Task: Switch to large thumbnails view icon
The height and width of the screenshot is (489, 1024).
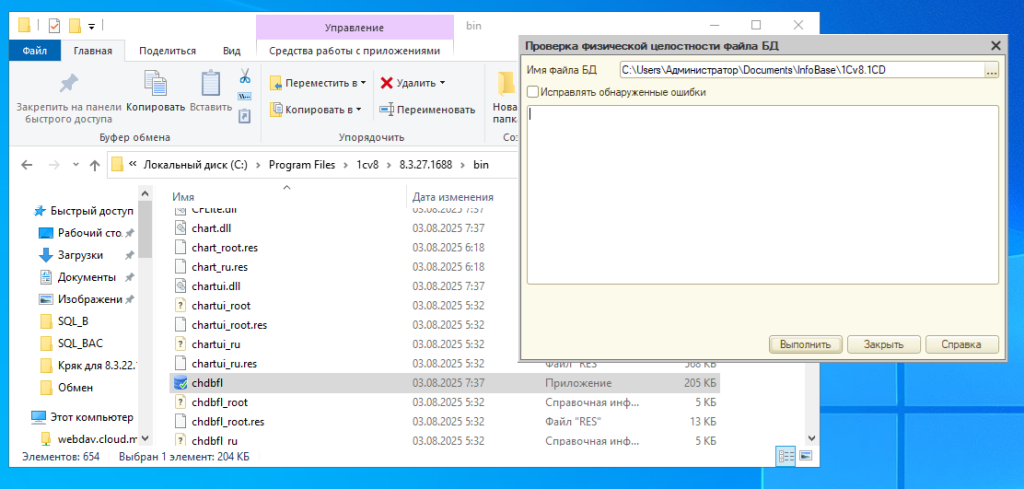Action: tap(806, 456)
